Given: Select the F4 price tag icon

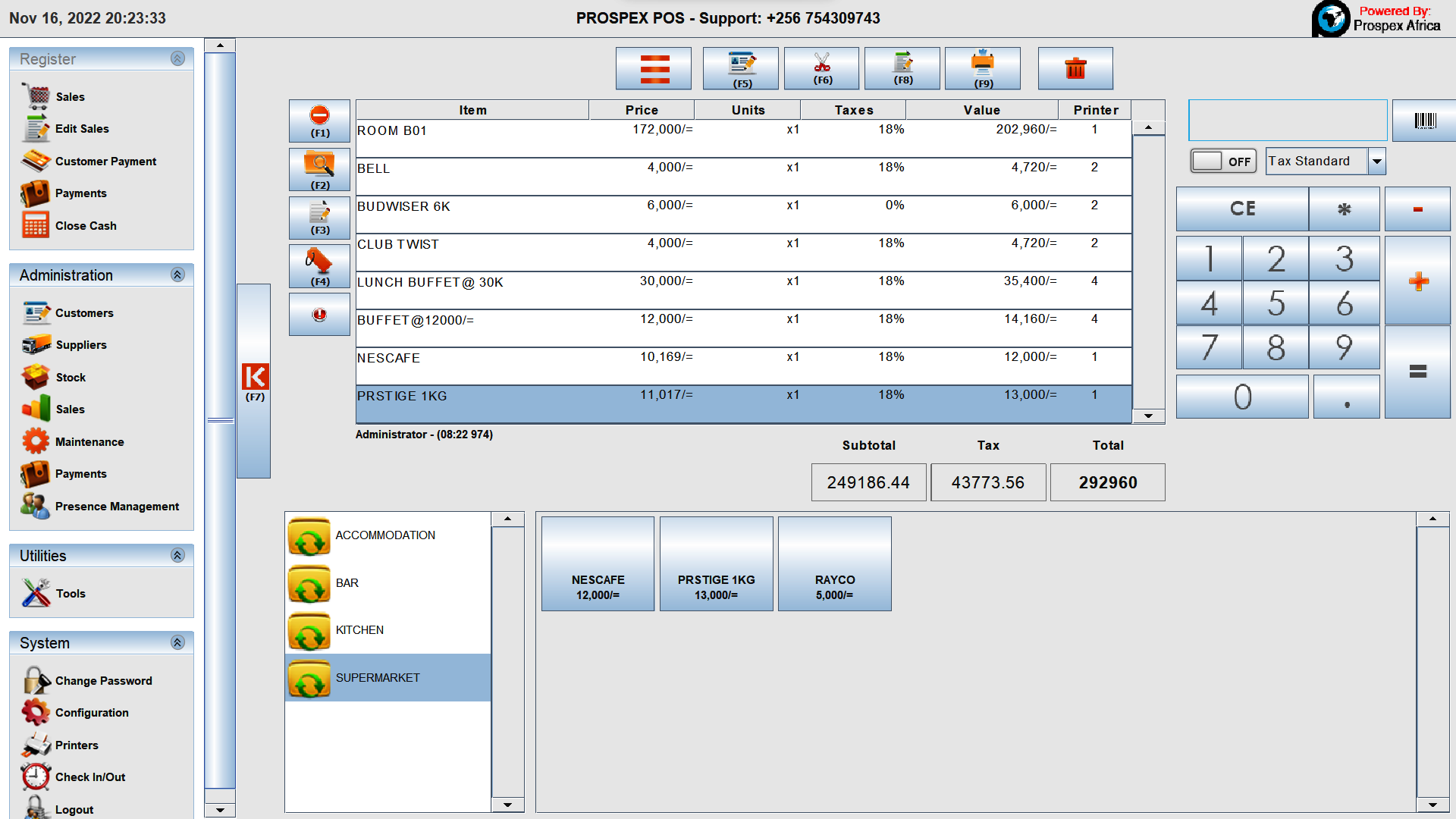Looking at the screenshot, I should point(319,266).
